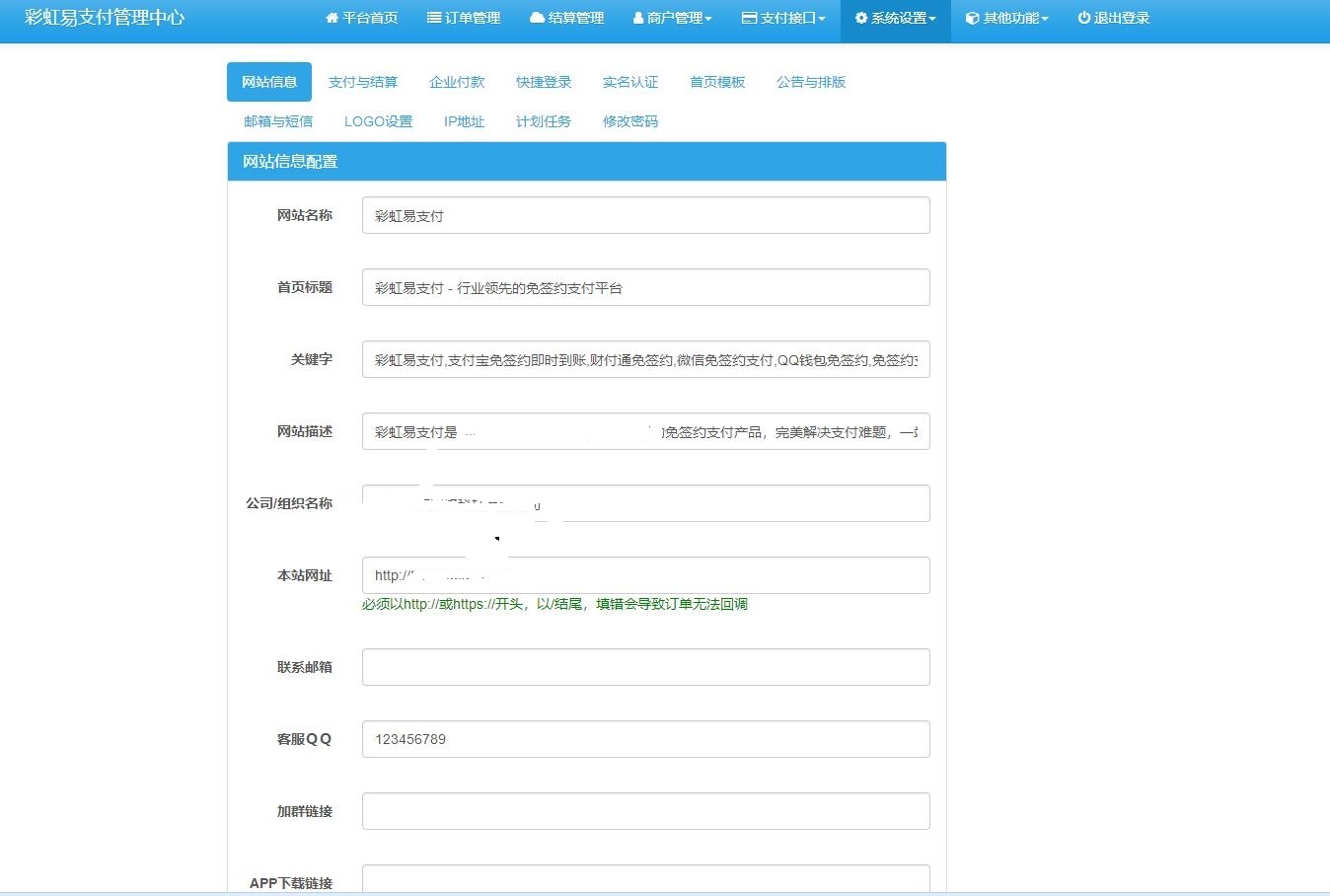Screen dimensions: 1330x896
Task: Select the 修改密码 tab
Action: [x=630, y=121]
